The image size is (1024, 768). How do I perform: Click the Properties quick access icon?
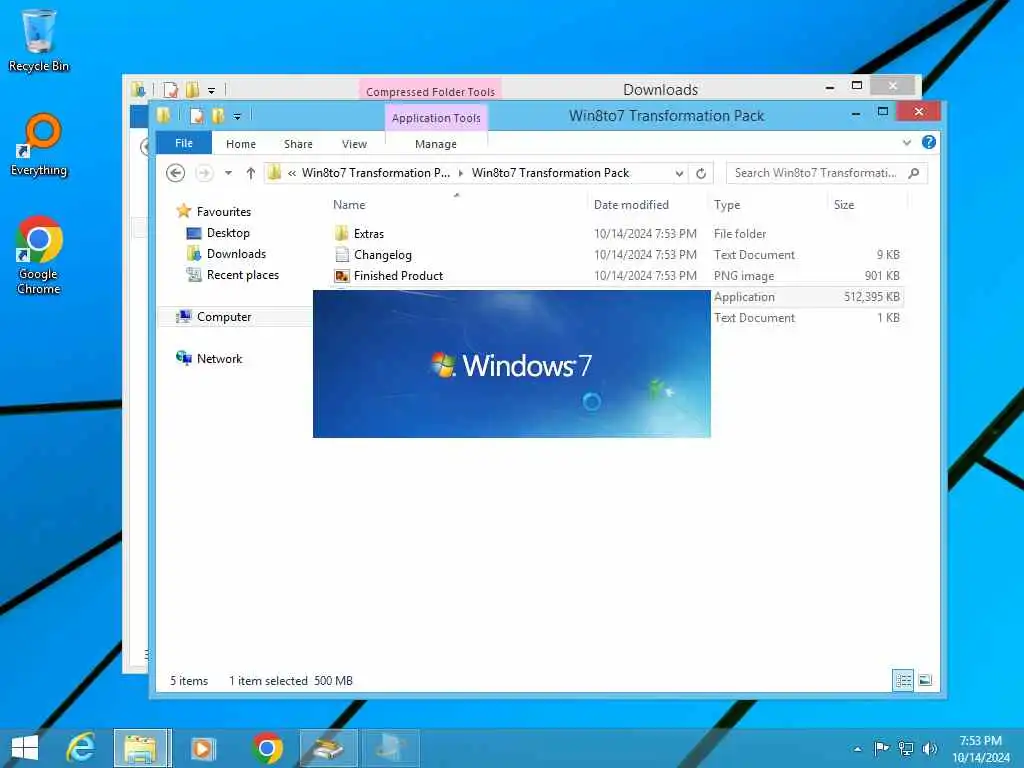197,116
